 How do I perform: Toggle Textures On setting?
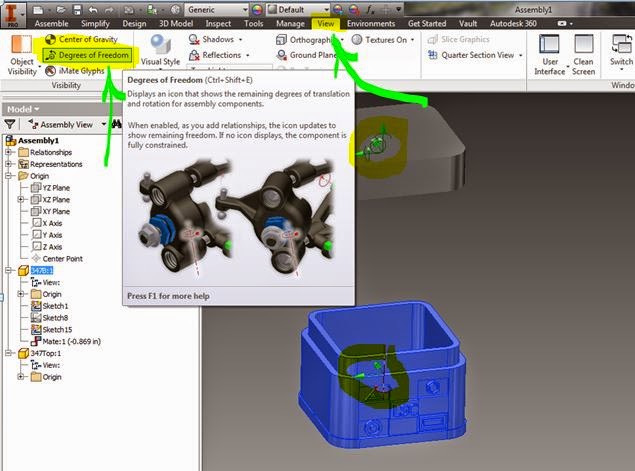pyautogui.click(x=379, y=40)
